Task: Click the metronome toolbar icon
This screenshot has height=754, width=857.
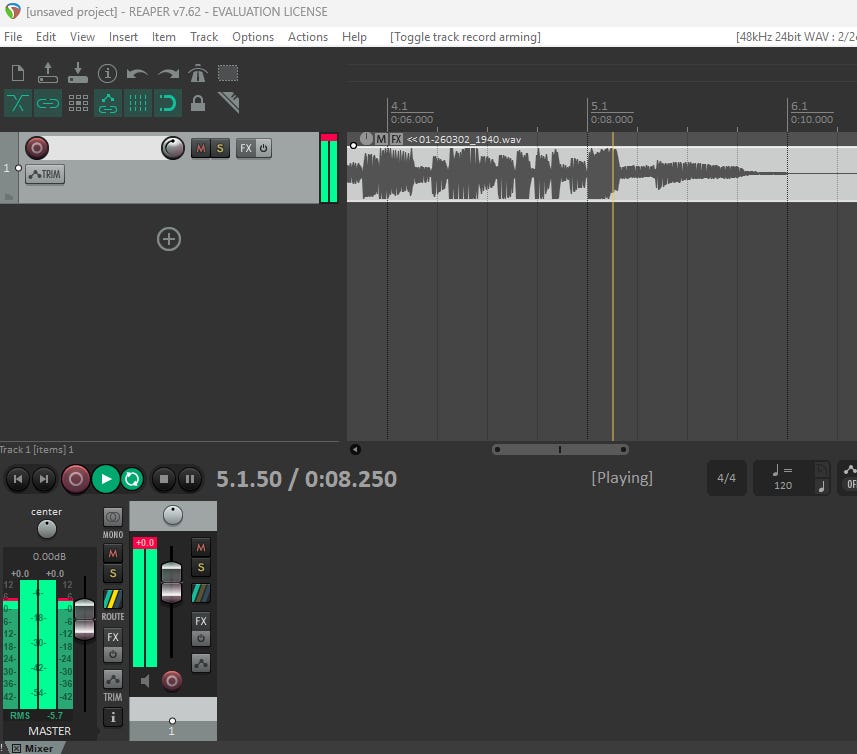Action: click(198, 73)
